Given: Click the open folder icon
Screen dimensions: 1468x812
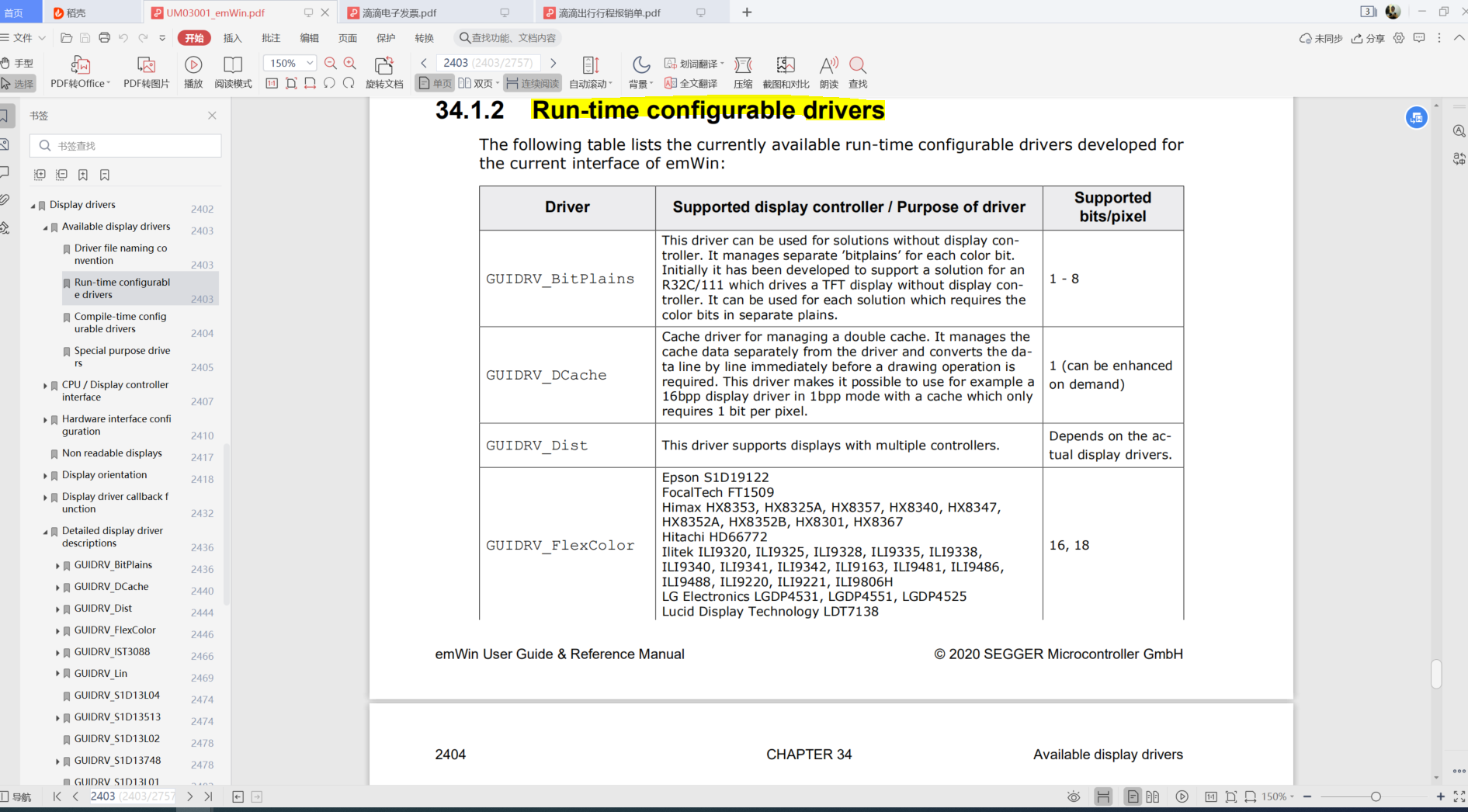Looking at the screenshot, I should [67, 37].
